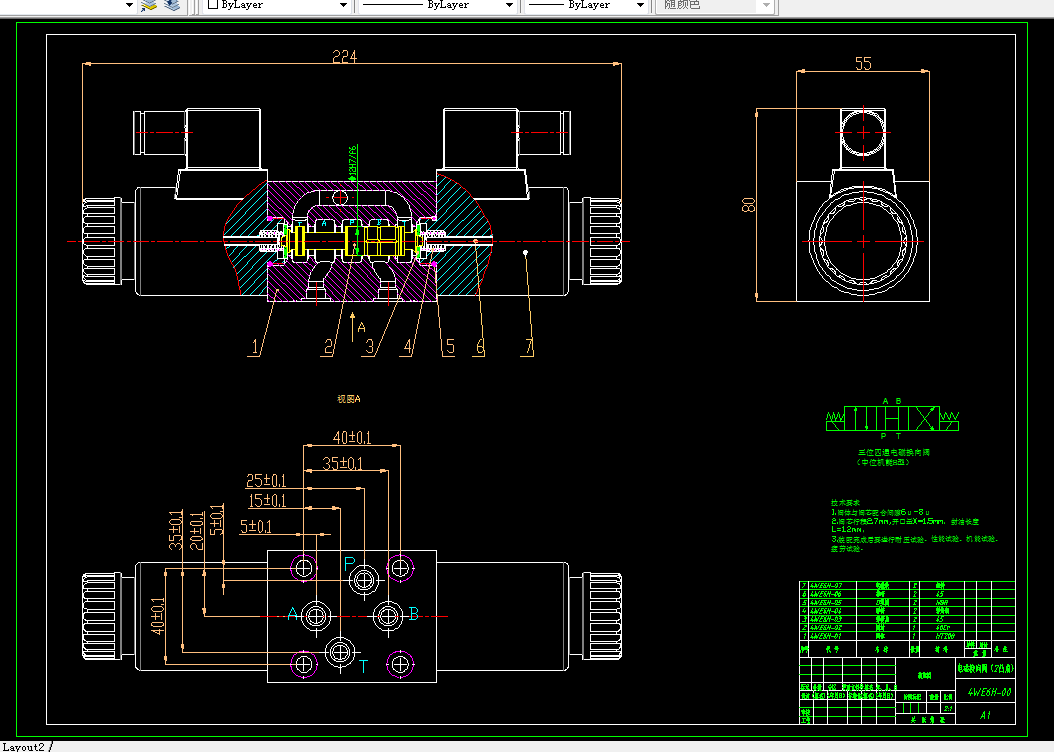Image resolution: width=1054 pixels, height=752 pixels.
Task: Switch to the Layout2 tab
Action: 24,747
